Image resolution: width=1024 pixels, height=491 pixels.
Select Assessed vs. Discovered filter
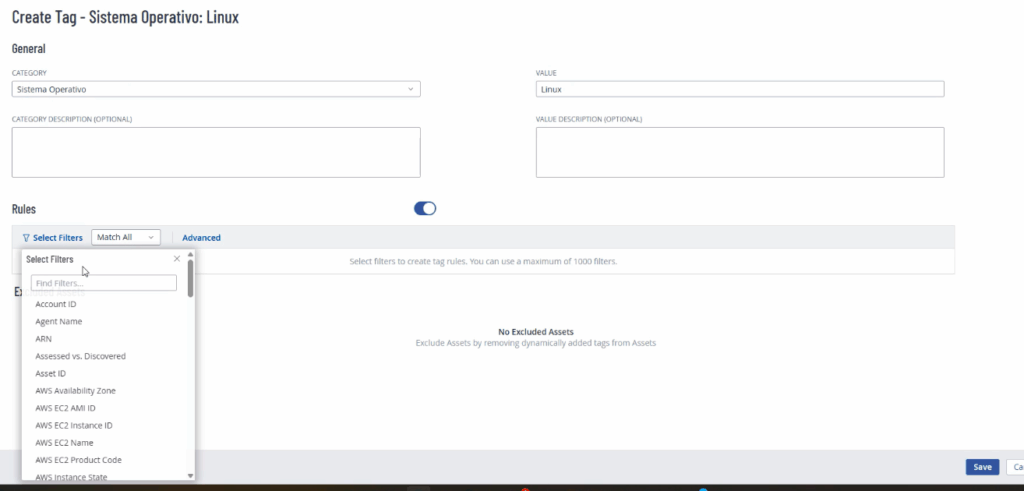[80, 356]
